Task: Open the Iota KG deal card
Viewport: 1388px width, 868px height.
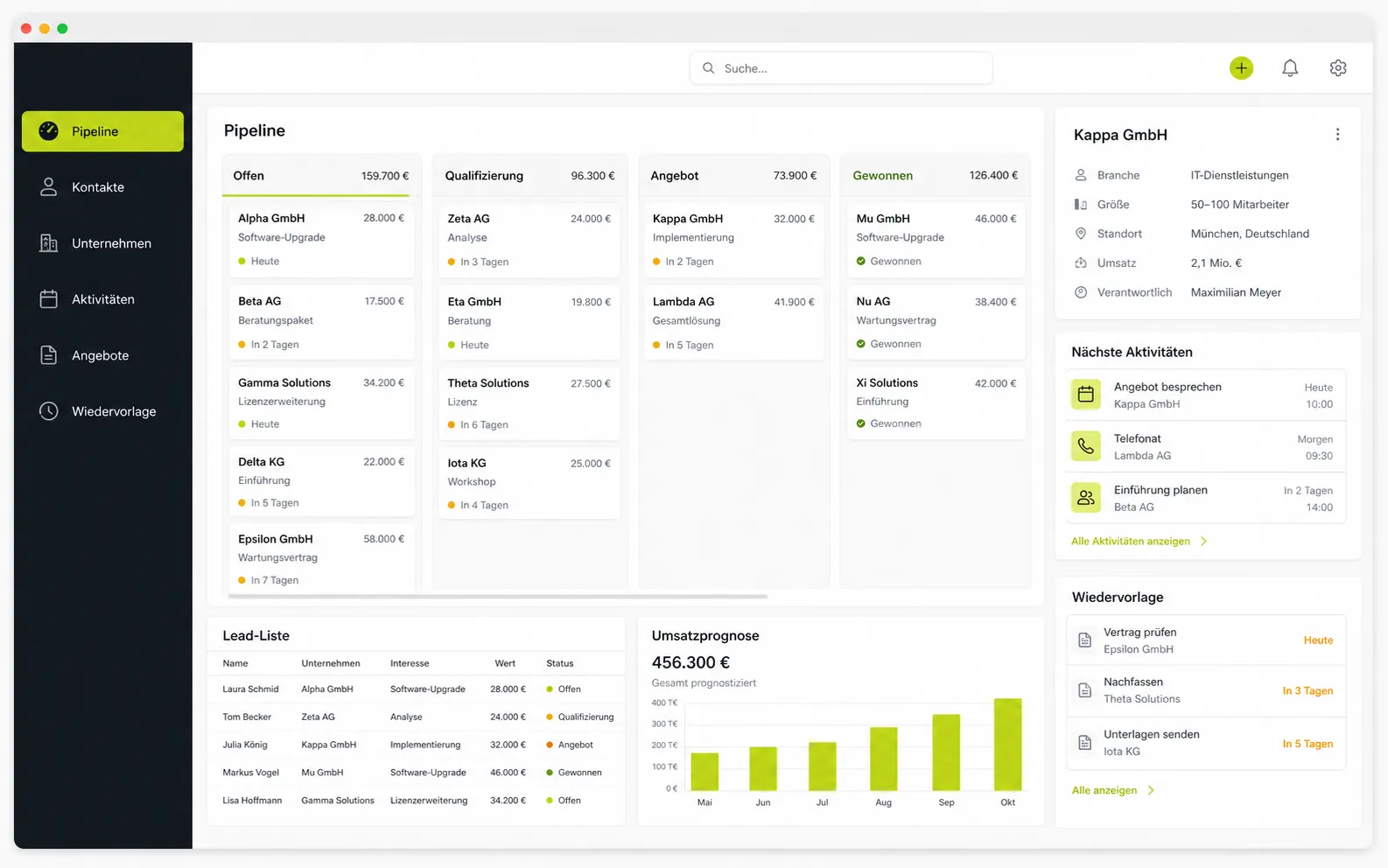Action: pyautogui.click(x=529, y=484)
